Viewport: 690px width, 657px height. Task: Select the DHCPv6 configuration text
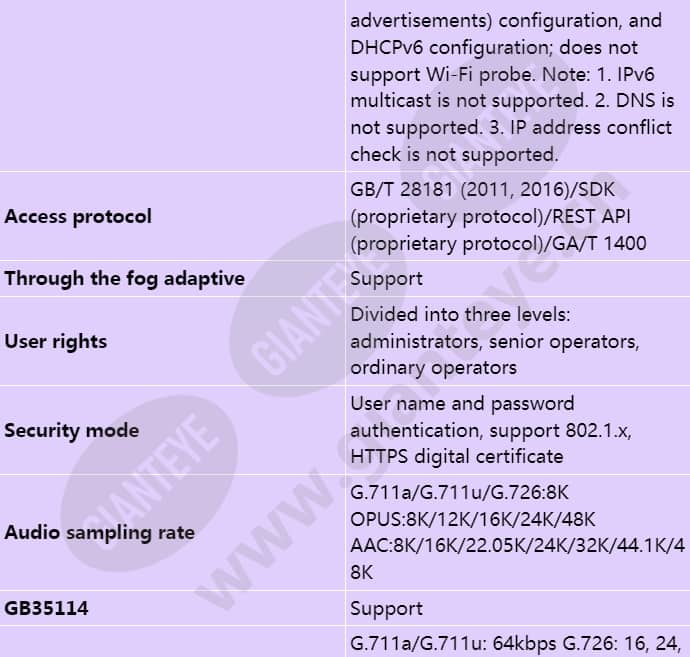[x=448, y=48]
